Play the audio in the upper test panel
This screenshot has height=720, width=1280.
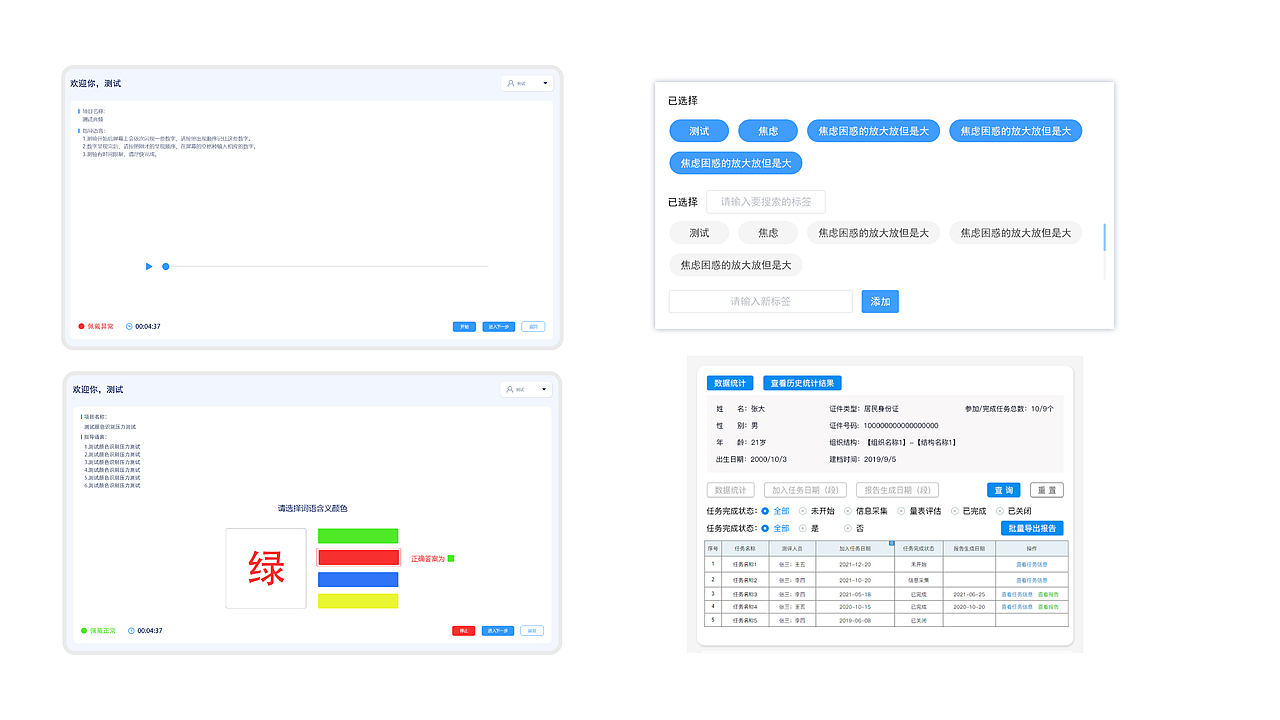(149, 266)
